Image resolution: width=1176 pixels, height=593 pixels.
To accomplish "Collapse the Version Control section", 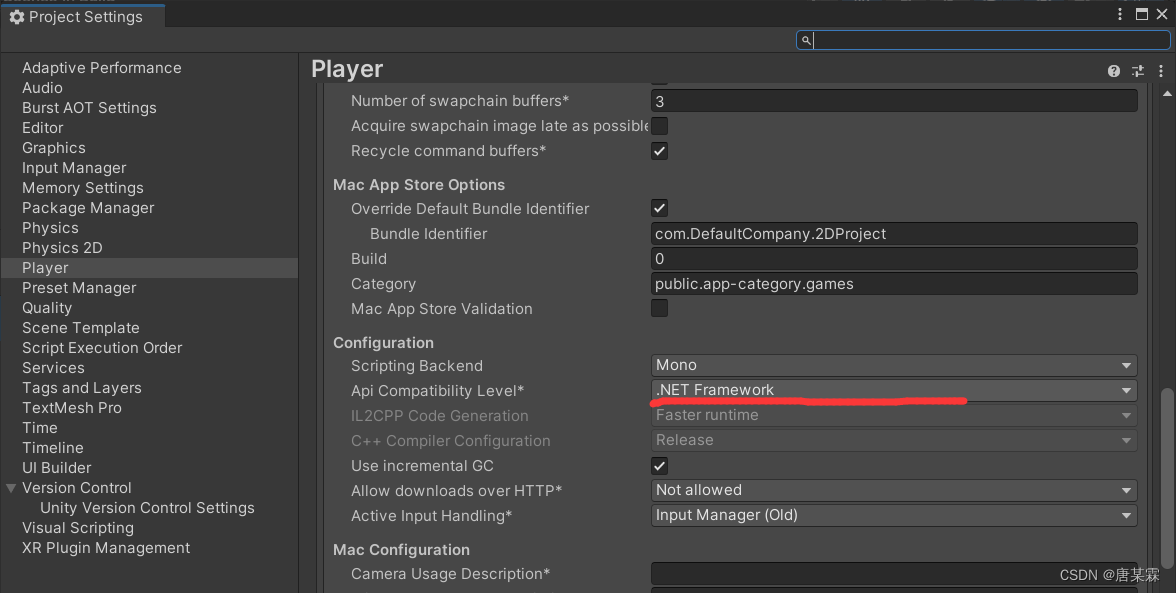I will pyautogui.click(x=12, y=487).
